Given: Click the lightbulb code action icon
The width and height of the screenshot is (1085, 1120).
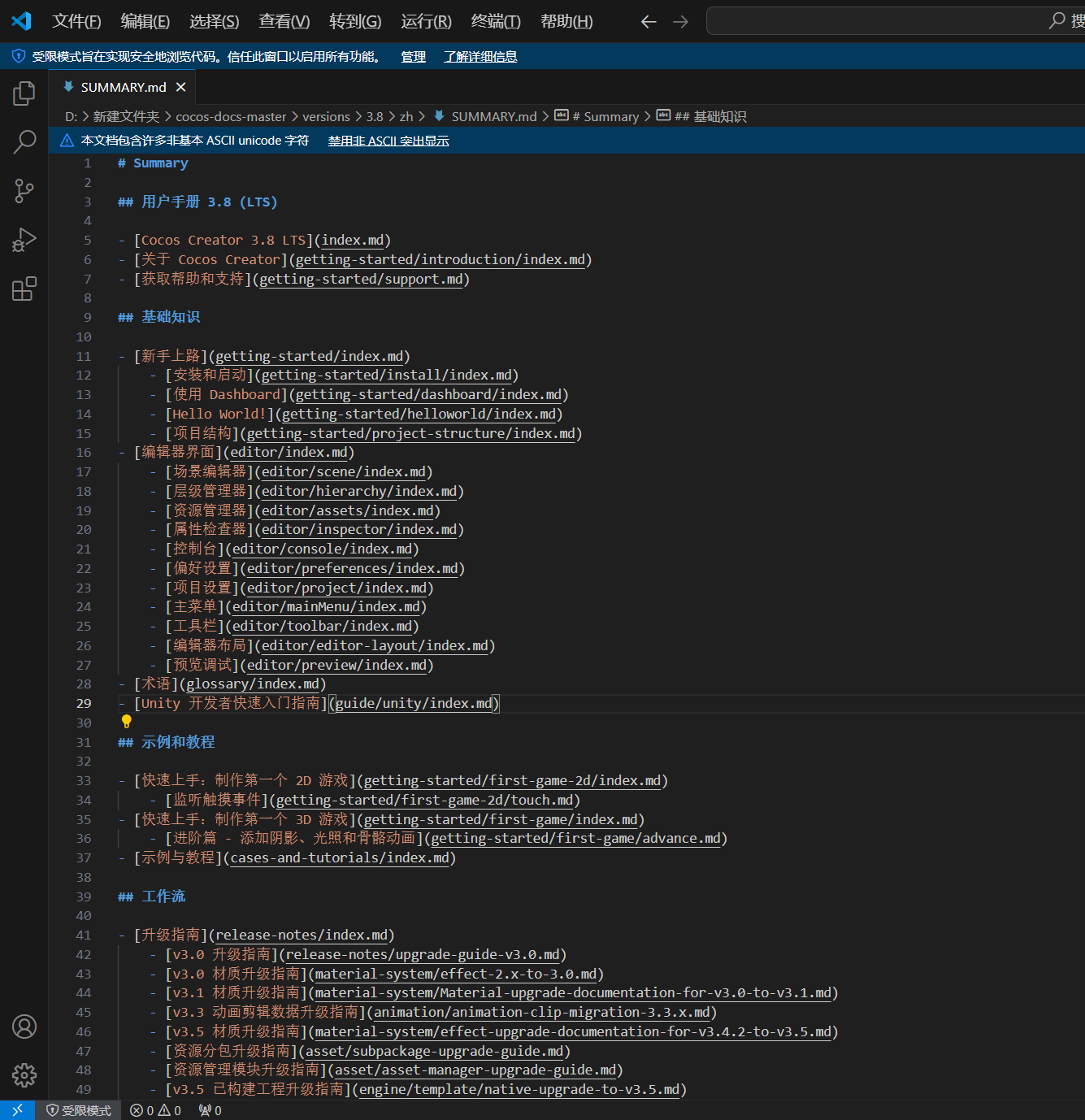Looking at the screenshot, I should (x=126, y=721).
